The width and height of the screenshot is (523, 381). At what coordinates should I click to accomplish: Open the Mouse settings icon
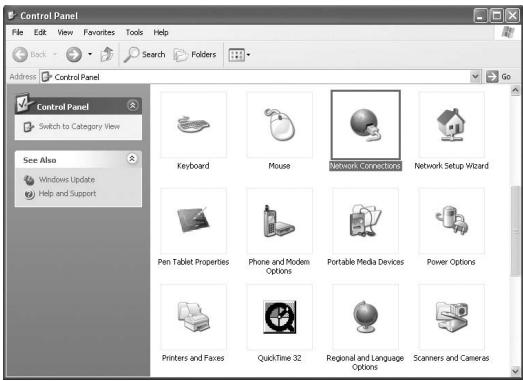click(x=280, y=125)
